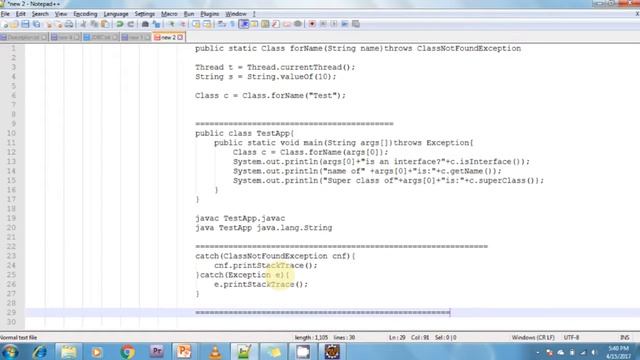Click line number 10 in the margin

click(x=11, y=133)
